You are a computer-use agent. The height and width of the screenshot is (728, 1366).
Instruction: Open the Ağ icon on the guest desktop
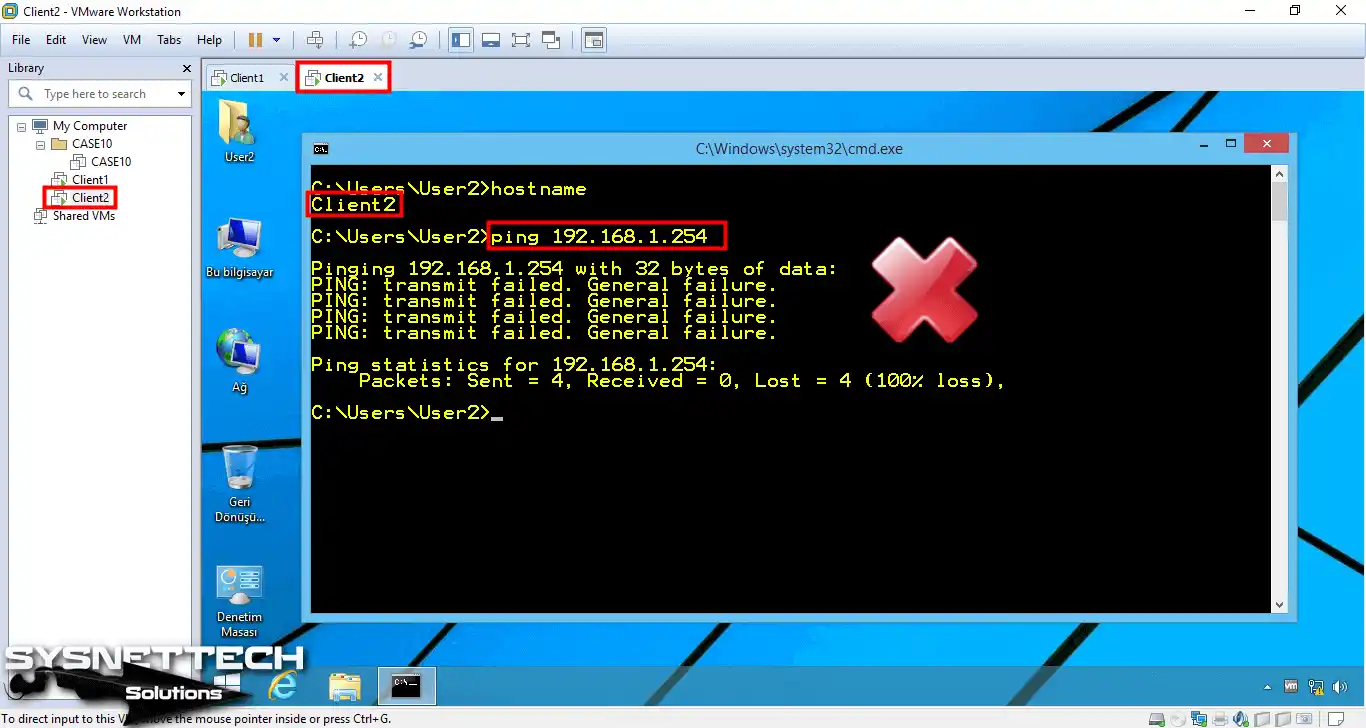tap(238, 355)
